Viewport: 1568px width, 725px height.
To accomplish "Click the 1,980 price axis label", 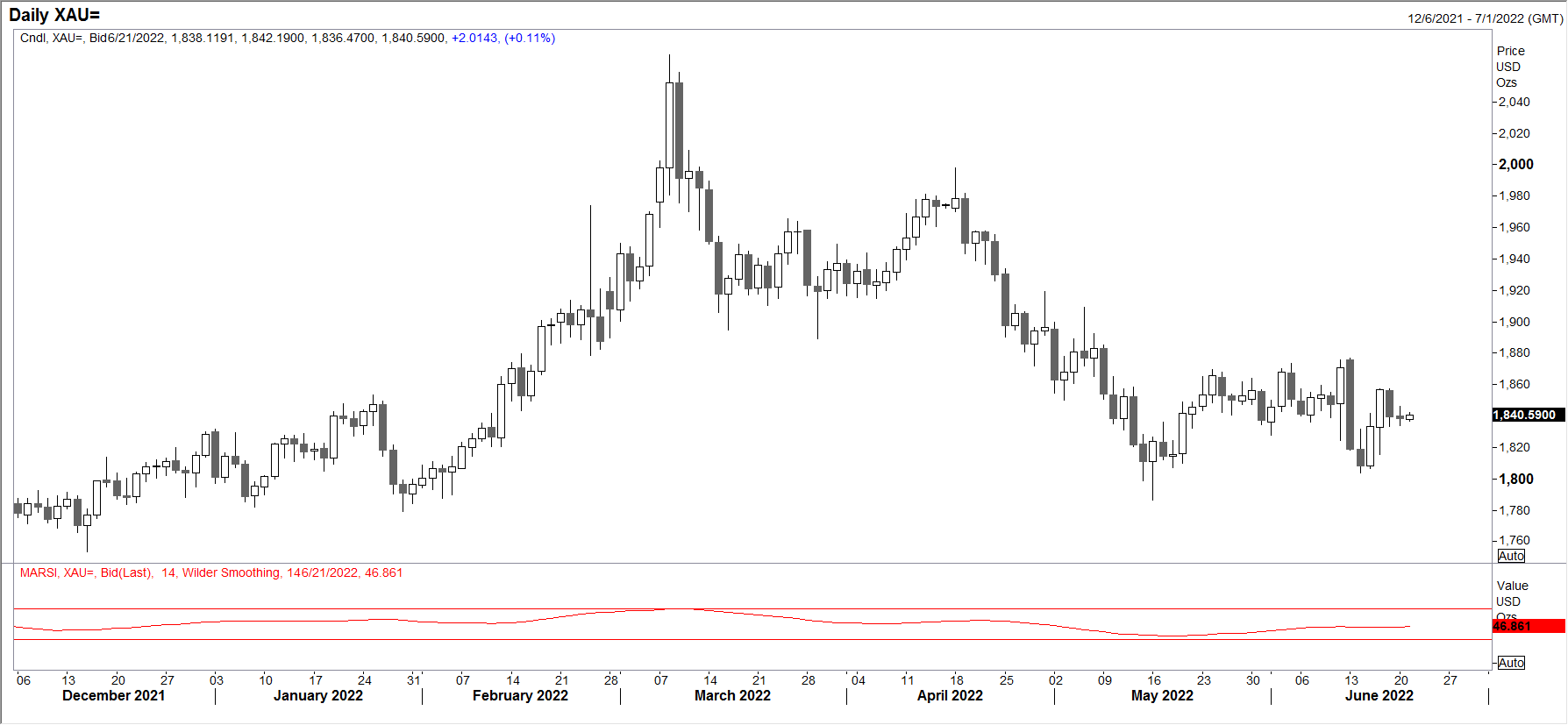I will click(1515, 195).
